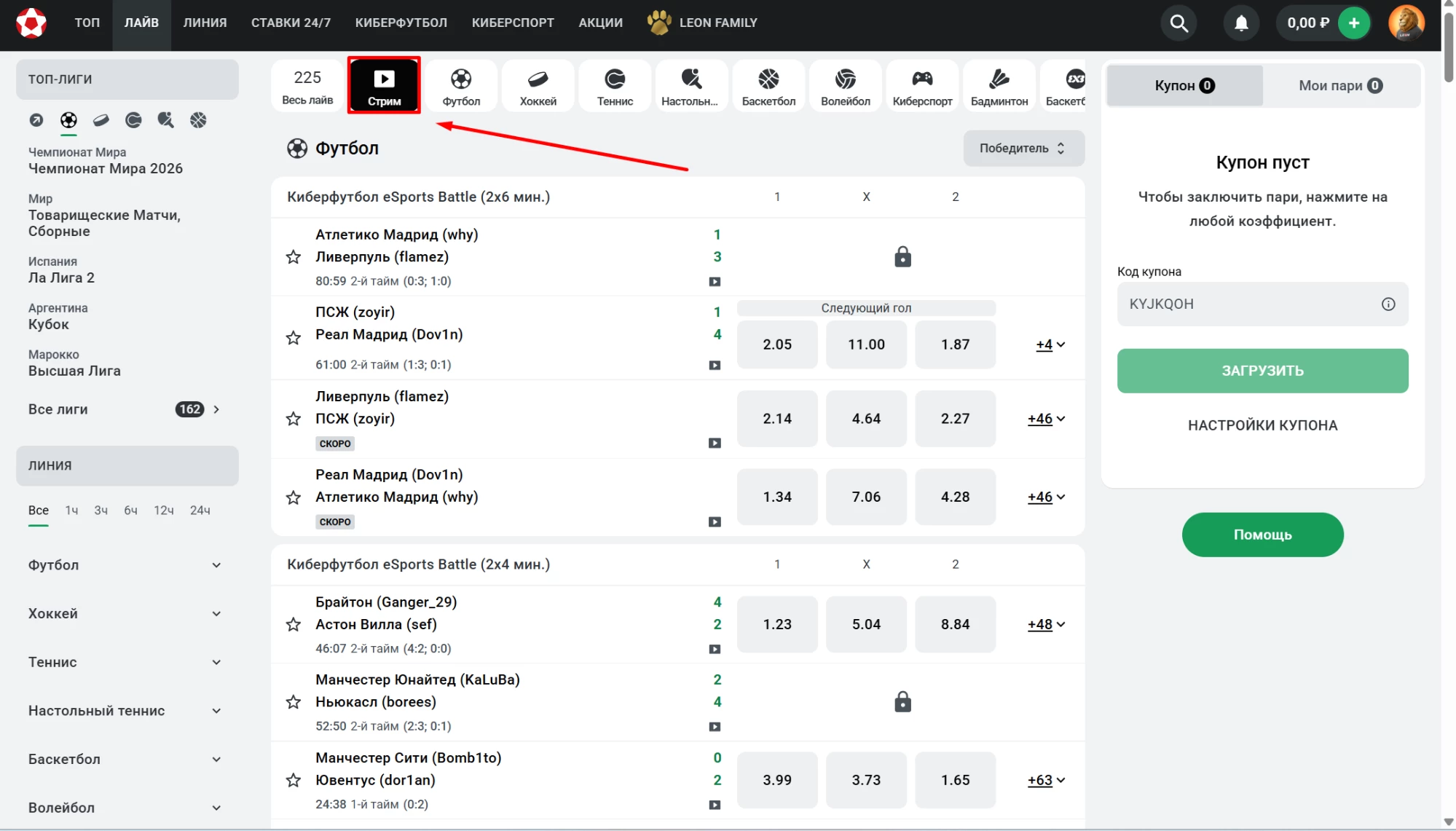
Task: Open stream for Атлетико Мадрид vs Ливерпуль
Action: tap(715, 282)
